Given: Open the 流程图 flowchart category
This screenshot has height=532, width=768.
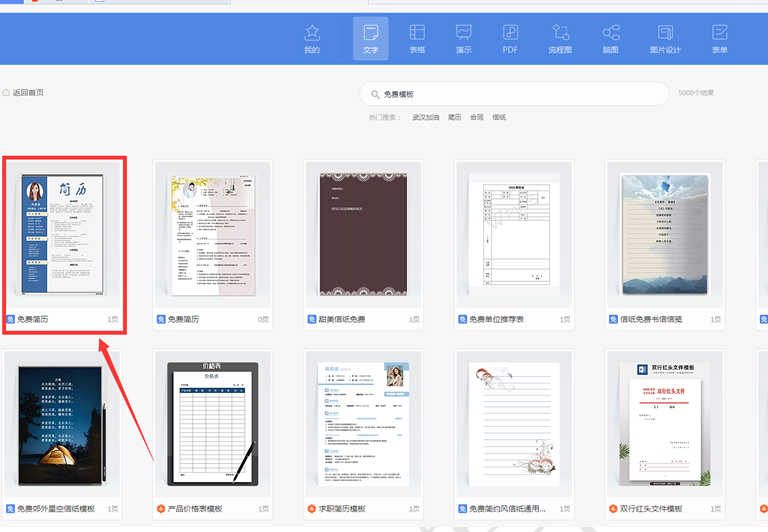Looking at the screenshot, I should [560, 39].
